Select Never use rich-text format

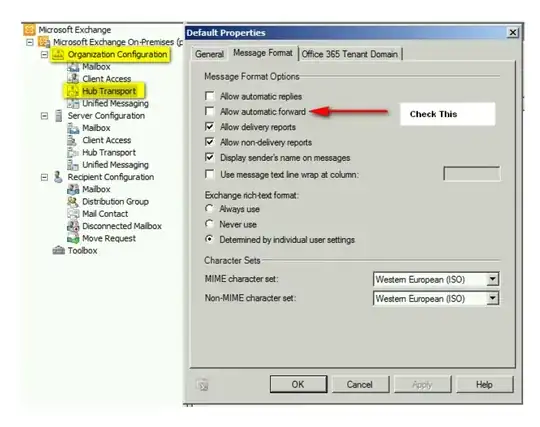(x=209, y=224)
